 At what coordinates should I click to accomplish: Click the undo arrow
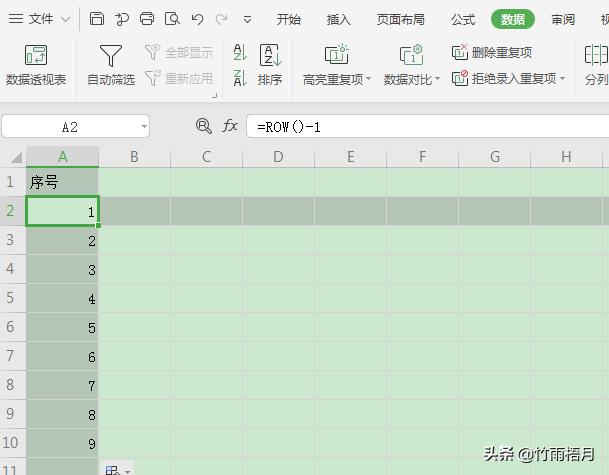(197, 19)
